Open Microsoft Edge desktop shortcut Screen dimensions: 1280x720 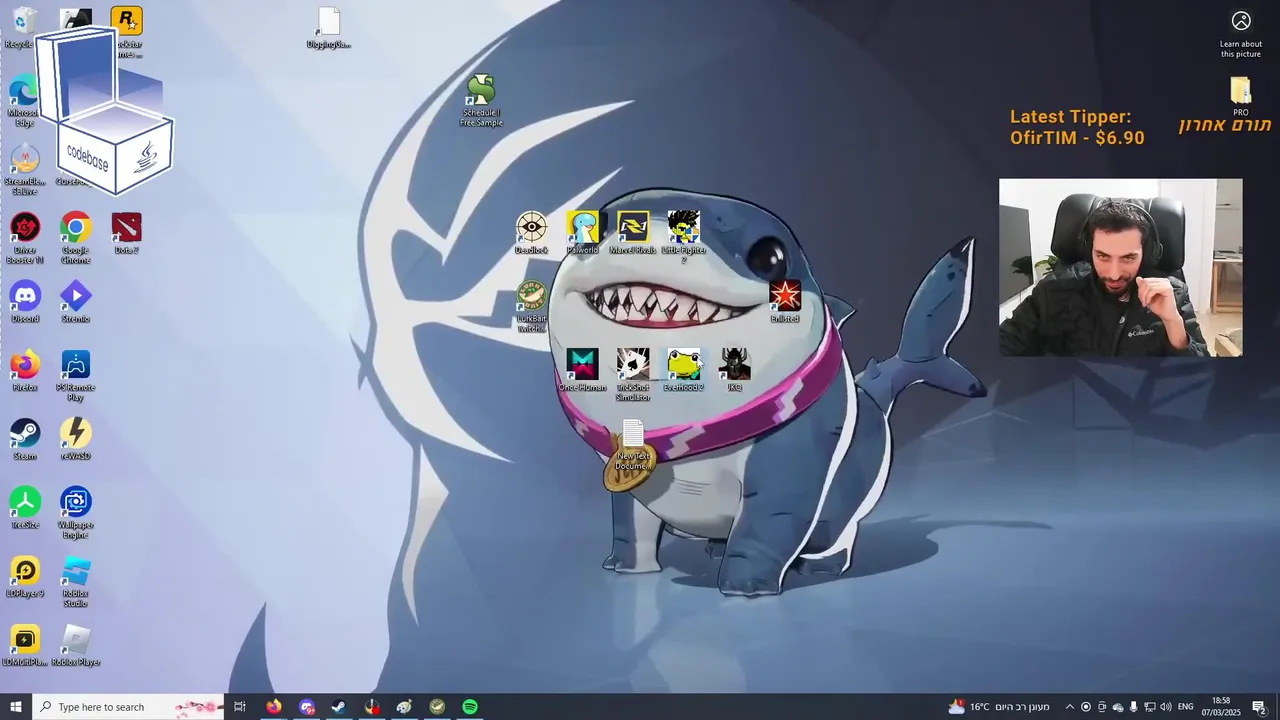(x=24, y=102)
